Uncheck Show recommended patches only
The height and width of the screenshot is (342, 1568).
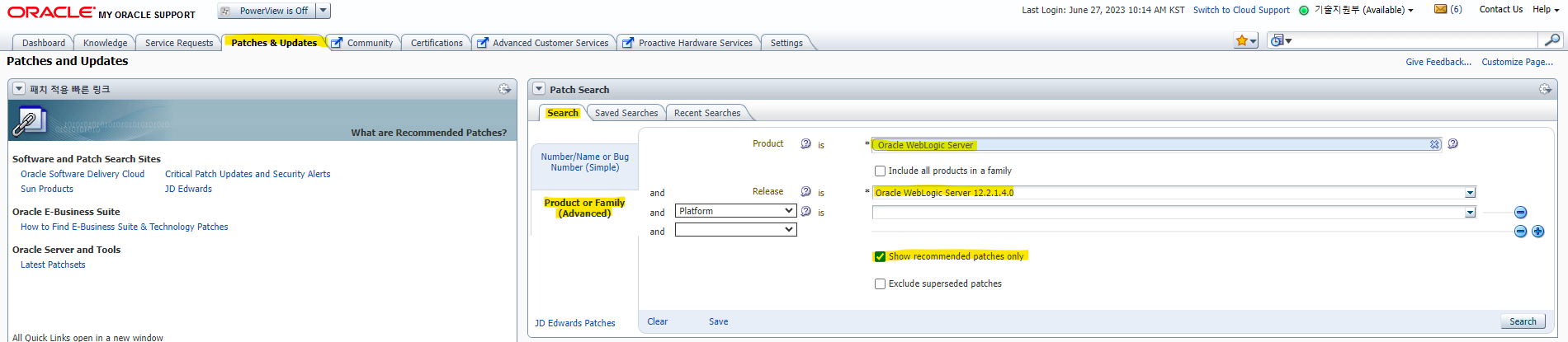click(x=880, y=256)
